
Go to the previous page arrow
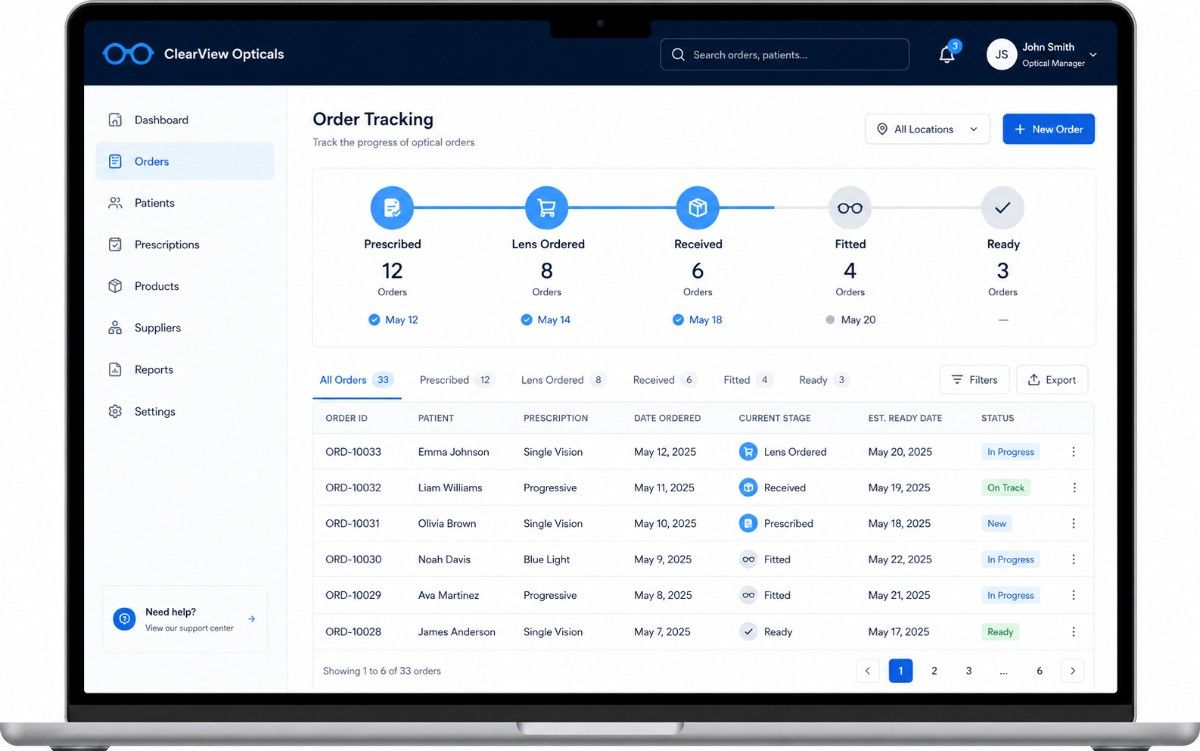pos(868,671)
